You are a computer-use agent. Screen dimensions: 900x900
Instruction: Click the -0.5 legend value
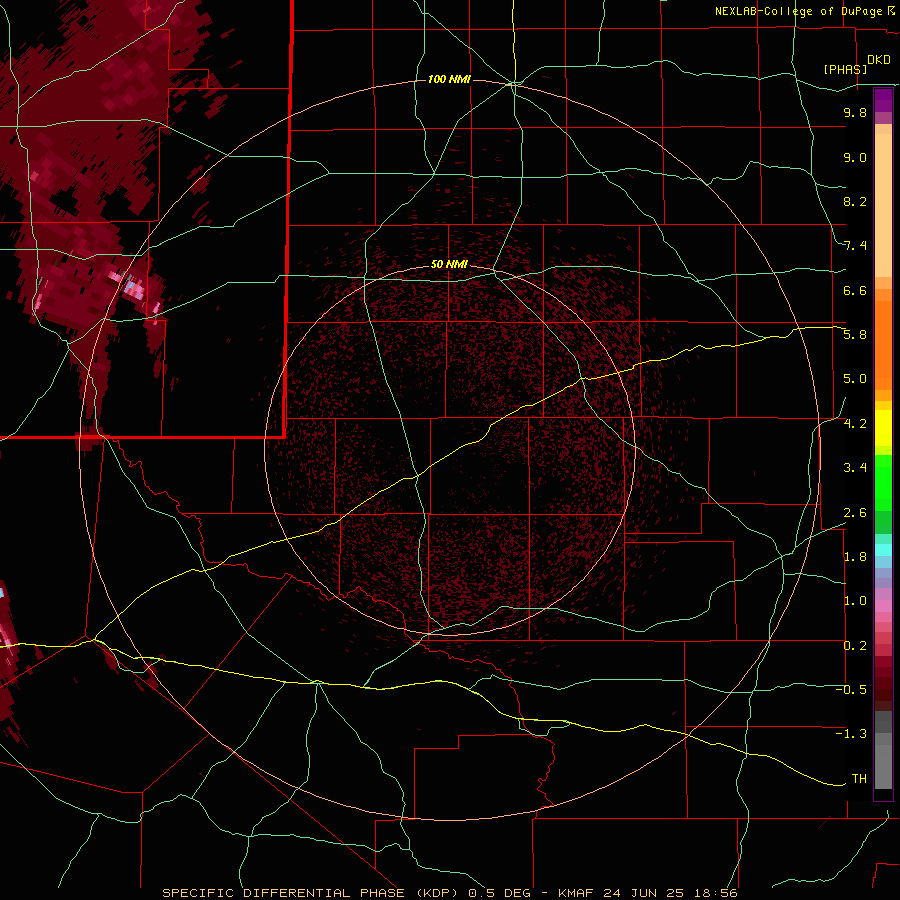click(852, 690)
